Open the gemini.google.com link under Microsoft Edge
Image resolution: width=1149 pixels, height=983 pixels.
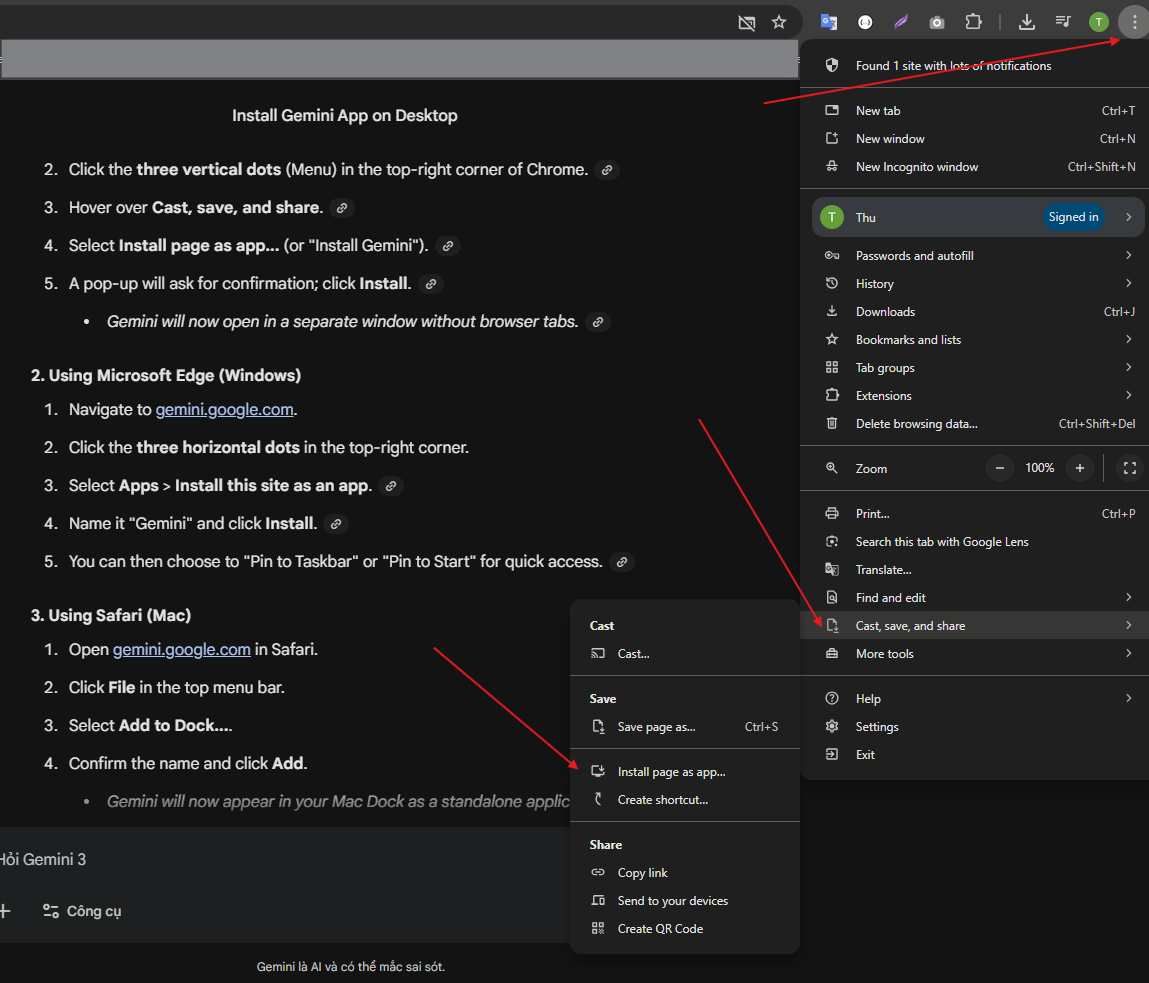pos(225,410)
